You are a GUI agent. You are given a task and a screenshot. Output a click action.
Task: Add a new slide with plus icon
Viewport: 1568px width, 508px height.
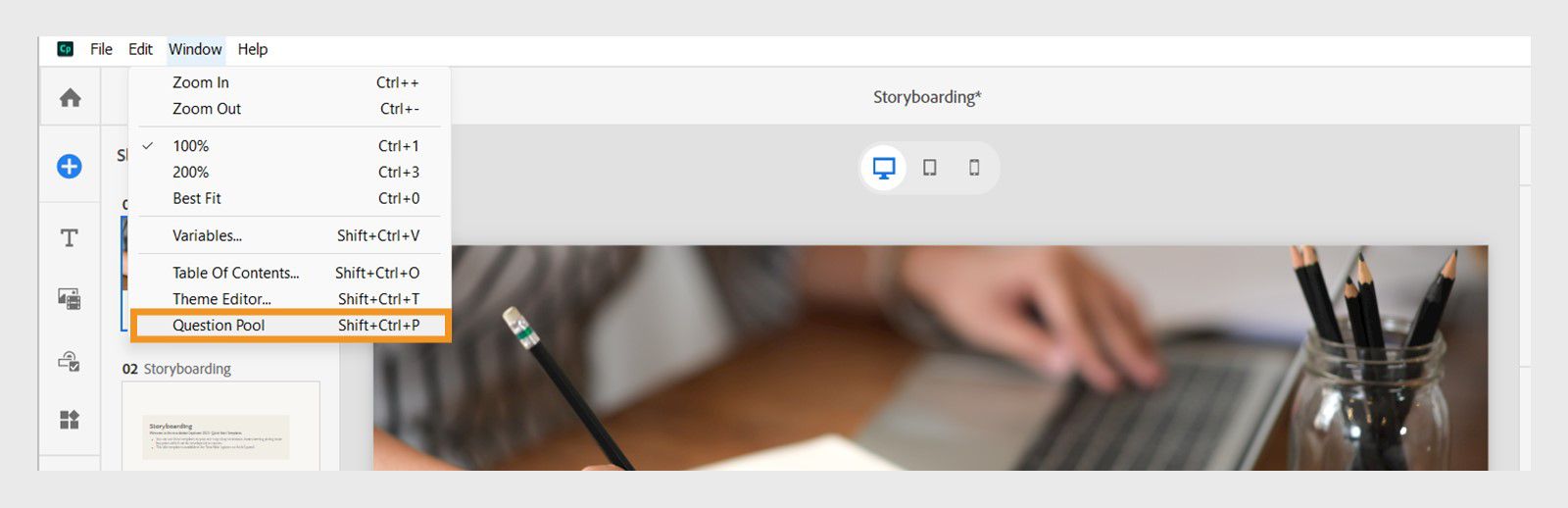click(69, 167)
